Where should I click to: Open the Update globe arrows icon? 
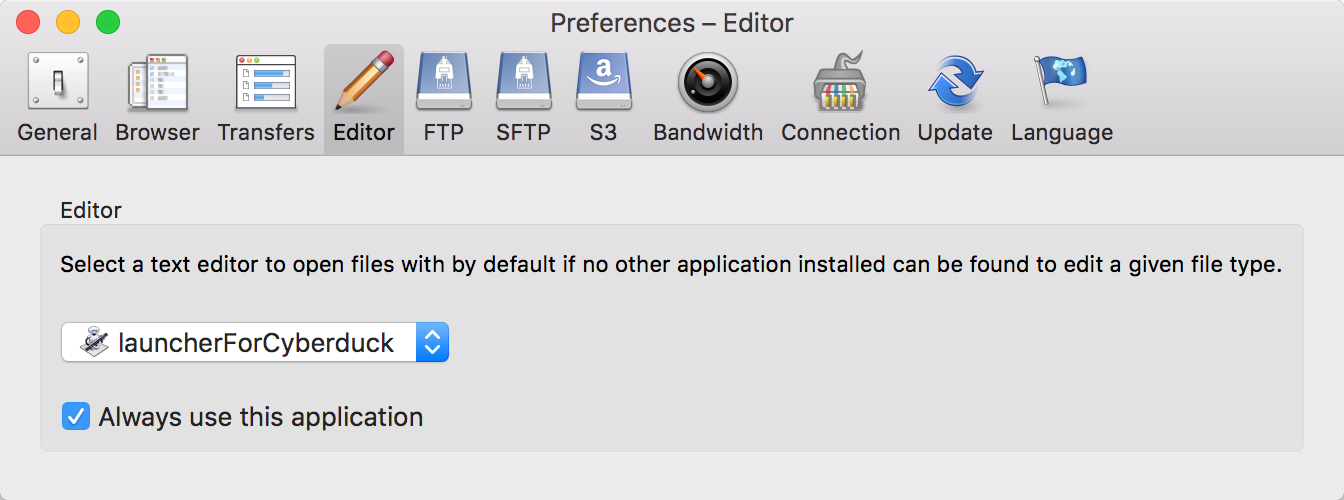[x=956, y=82]
